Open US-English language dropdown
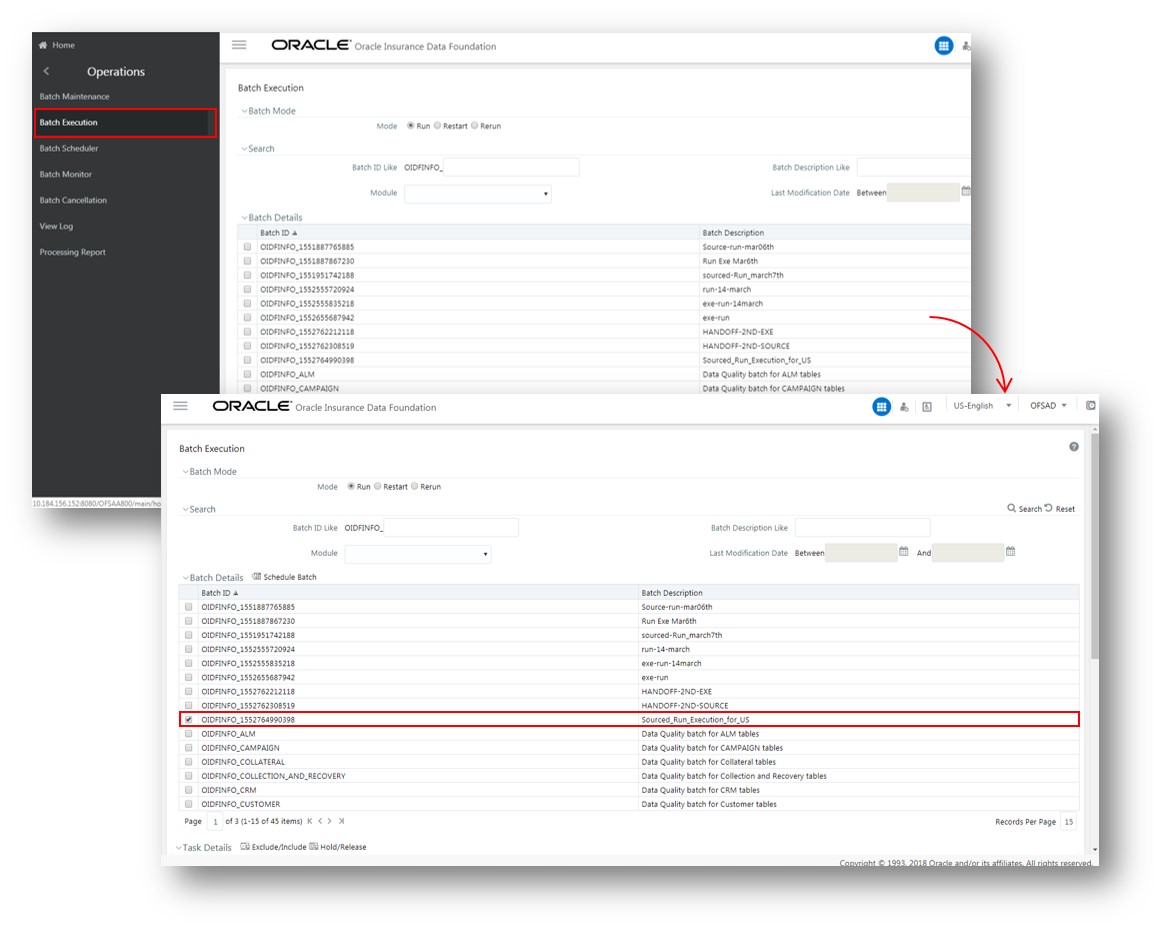This screenshot has height=931, width=1164. pyautogui.click(x=982, y=405)
